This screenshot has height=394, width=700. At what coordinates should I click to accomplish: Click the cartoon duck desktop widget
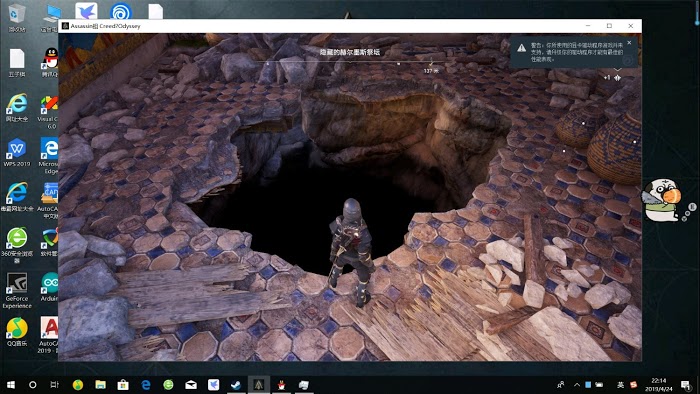[x=662, y=200]
